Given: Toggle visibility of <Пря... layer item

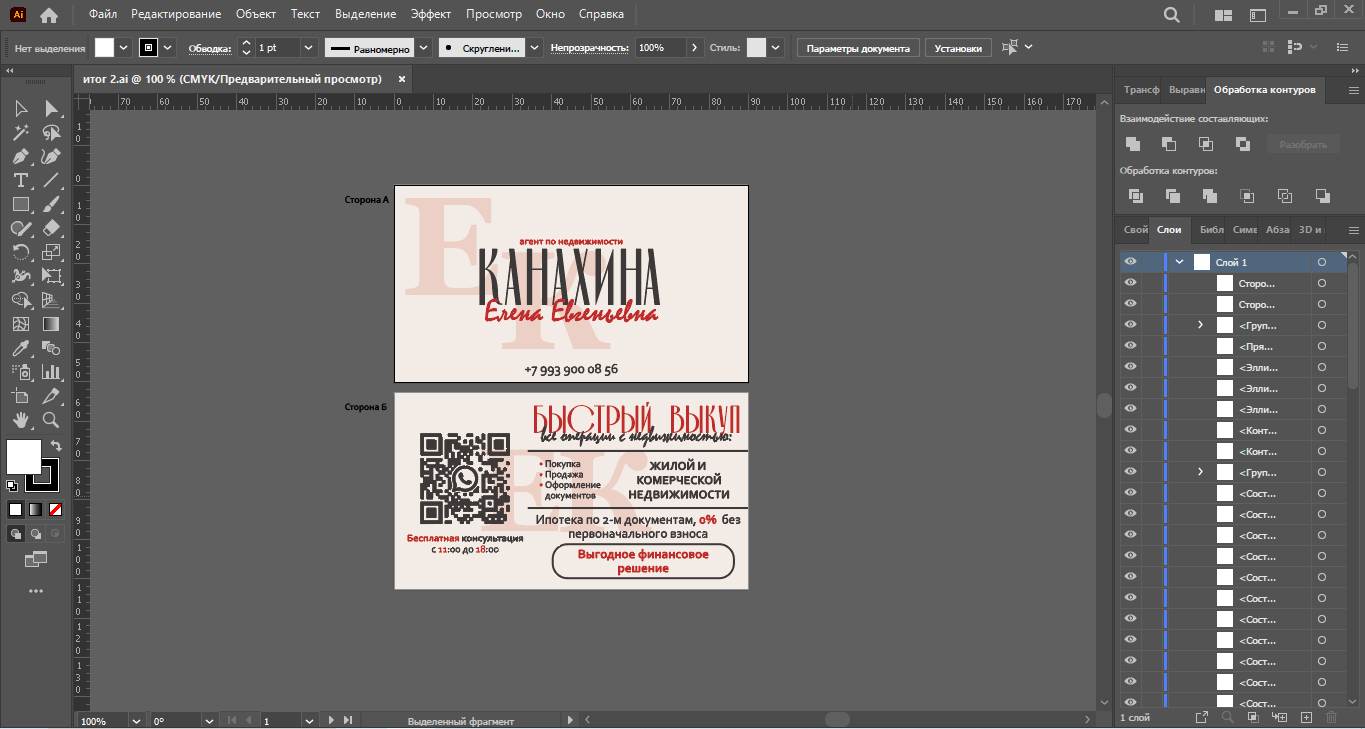Looking at the screenshot, I should [1130, 346].
